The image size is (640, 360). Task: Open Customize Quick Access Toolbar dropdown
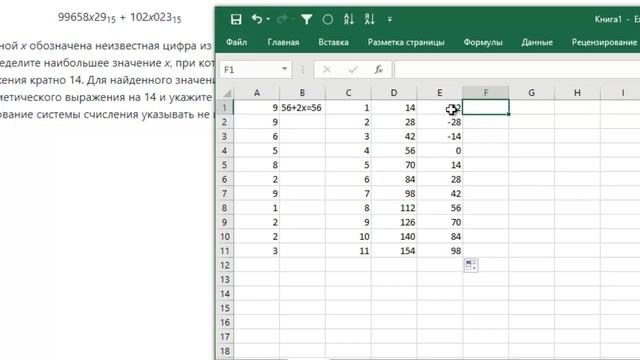tap(390, 19)
